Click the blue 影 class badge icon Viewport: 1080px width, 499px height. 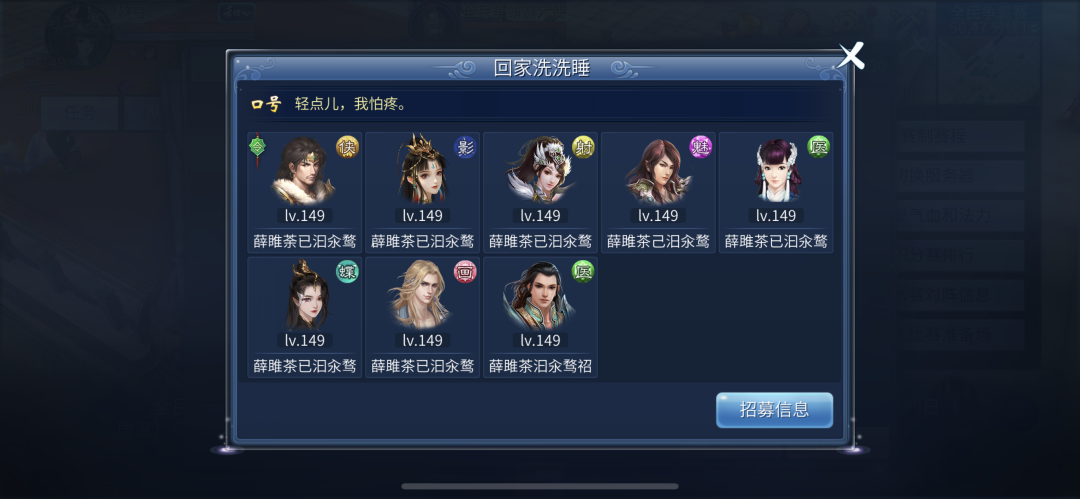[x=465, y=147]
